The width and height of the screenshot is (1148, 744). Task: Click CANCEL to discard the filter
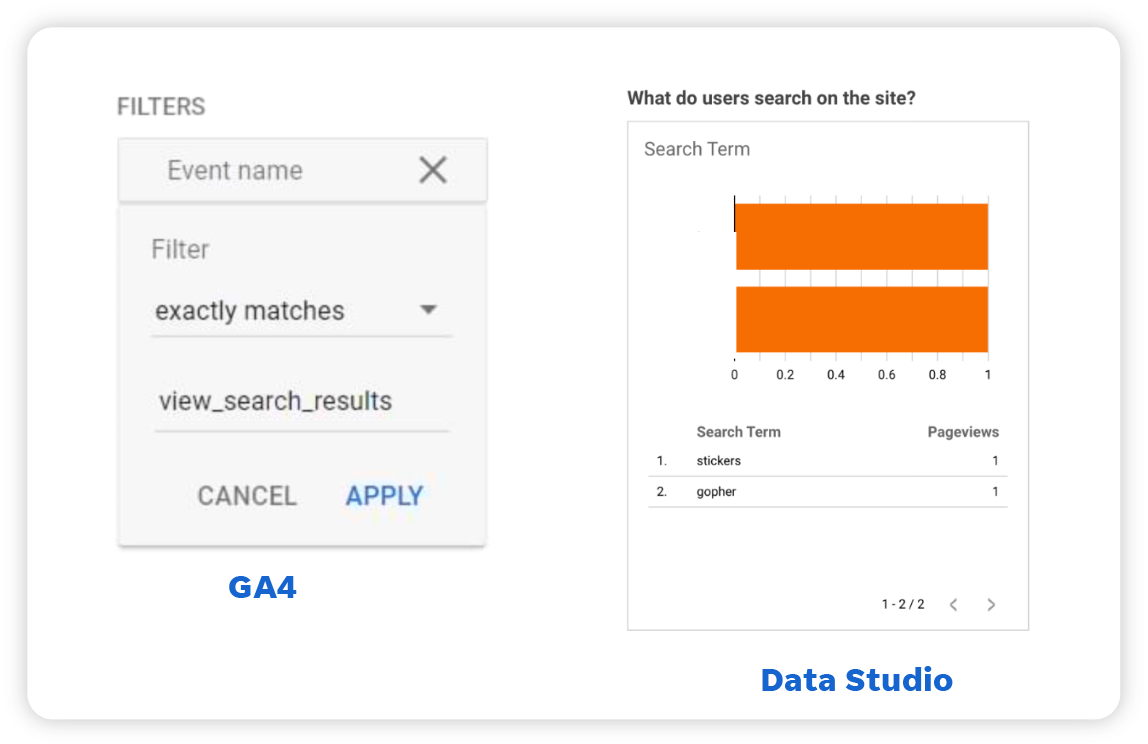(246, 495)
